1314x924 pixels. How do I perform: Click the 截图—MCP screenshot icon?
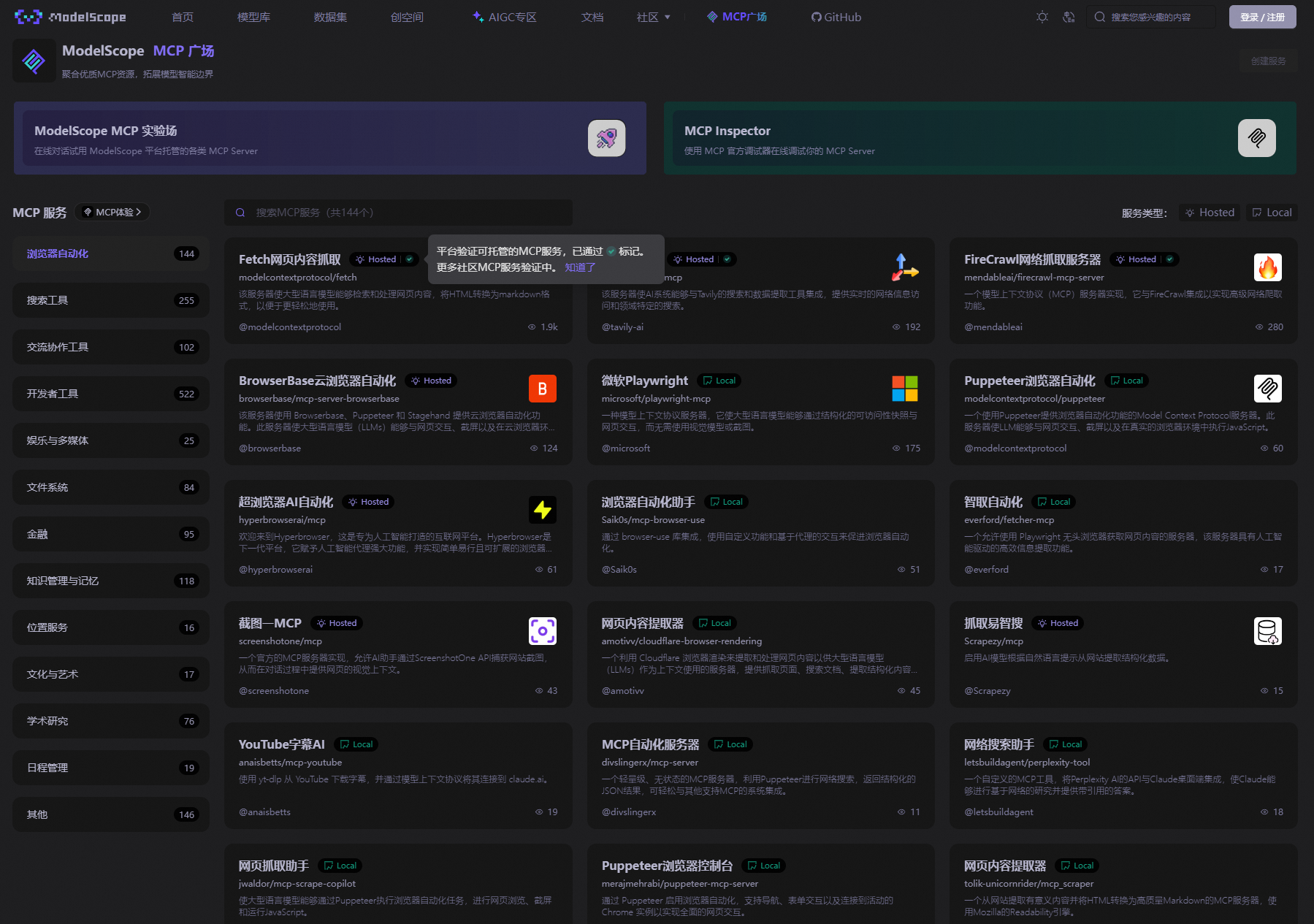(543, 631)
